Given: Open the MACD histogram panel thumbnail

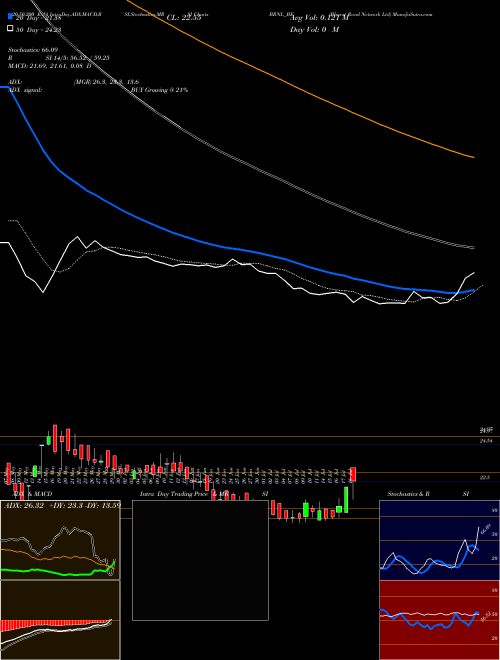Looking at the screenshot, I should pos(60,620).
